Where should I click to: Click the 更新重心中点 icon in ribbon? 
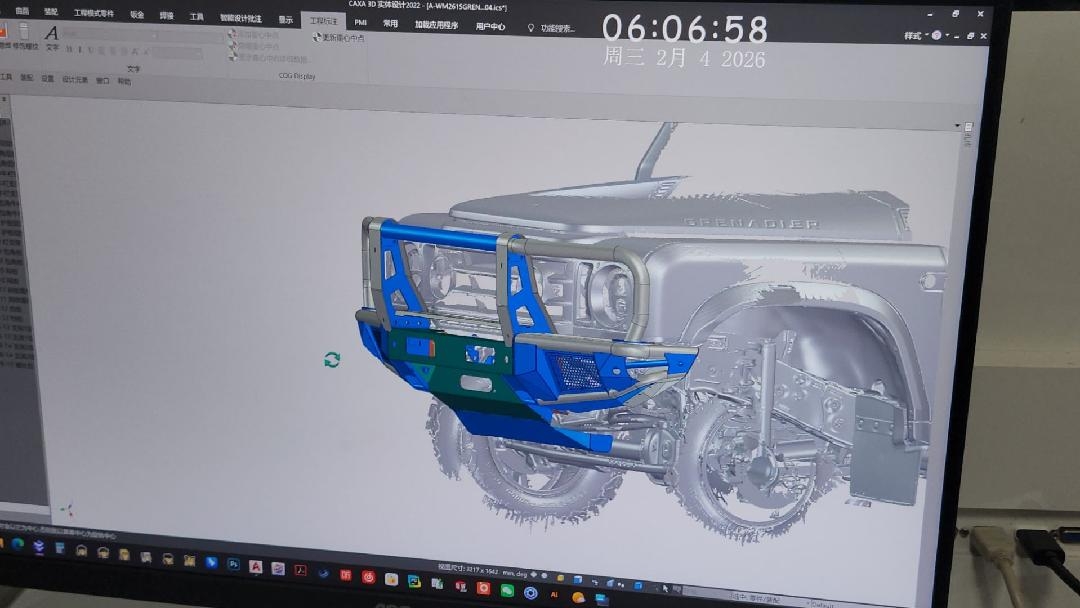coord(318,38)
